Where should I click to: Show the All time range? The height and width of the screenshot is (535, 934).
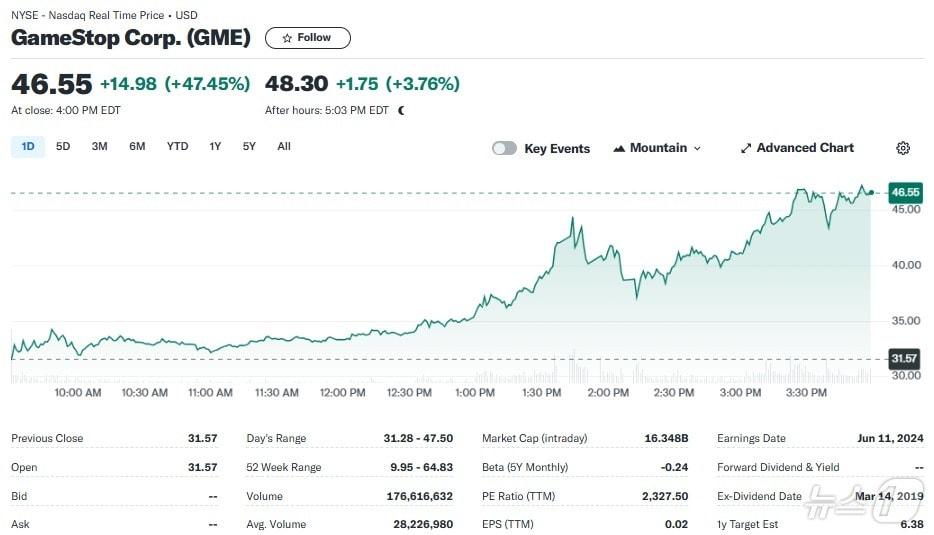(x=284, y=147)
